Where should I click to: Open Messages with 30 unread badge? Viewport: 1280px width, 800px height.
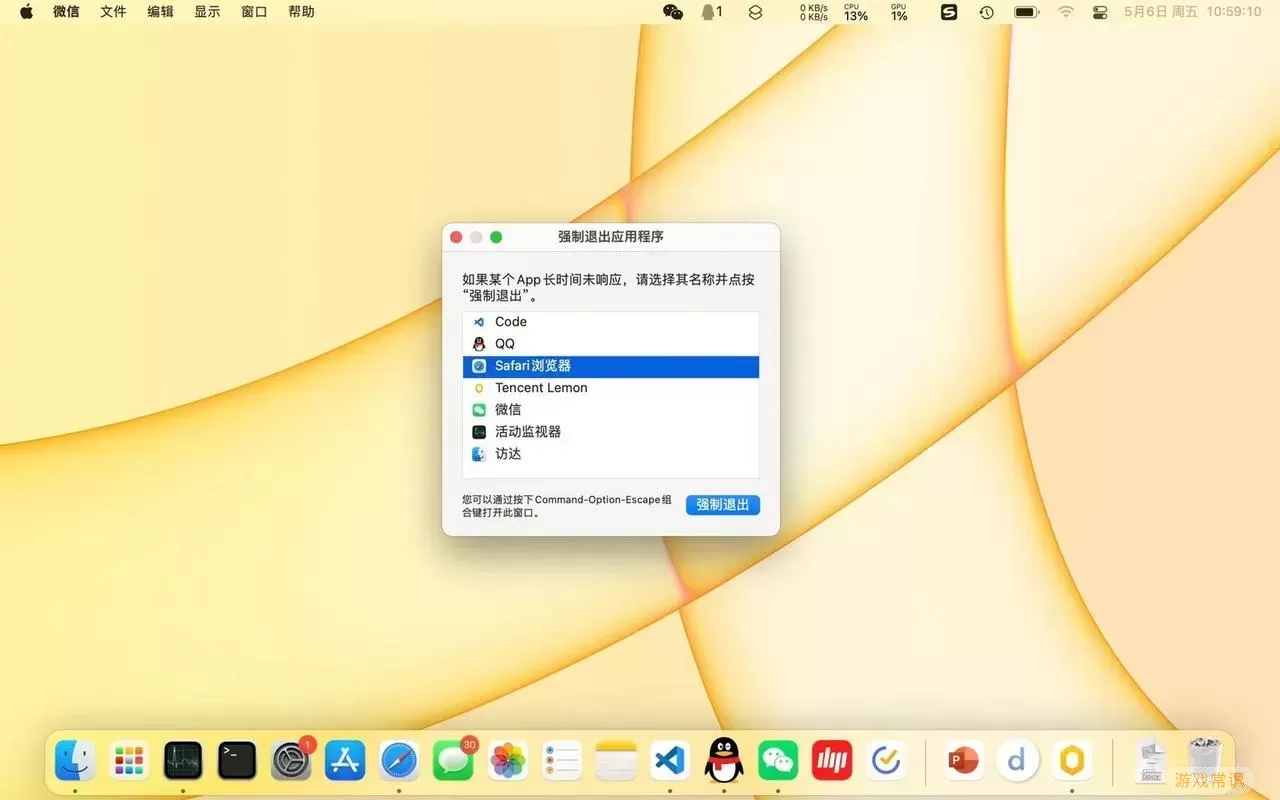453,761
